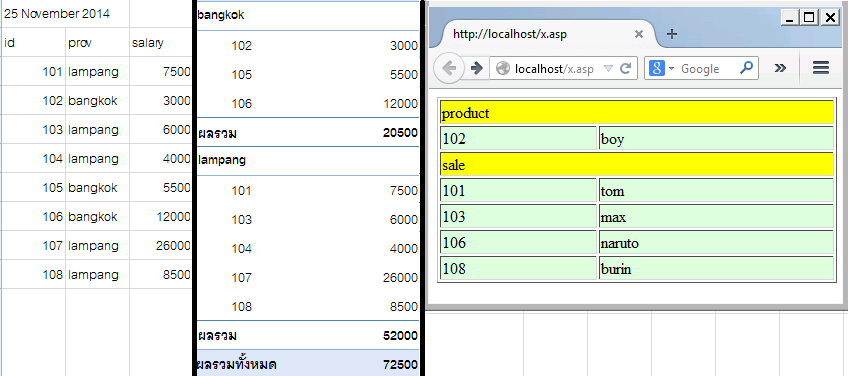Maximize the browser window
Screen dimensions: 848x376
[x=810, y=18]
